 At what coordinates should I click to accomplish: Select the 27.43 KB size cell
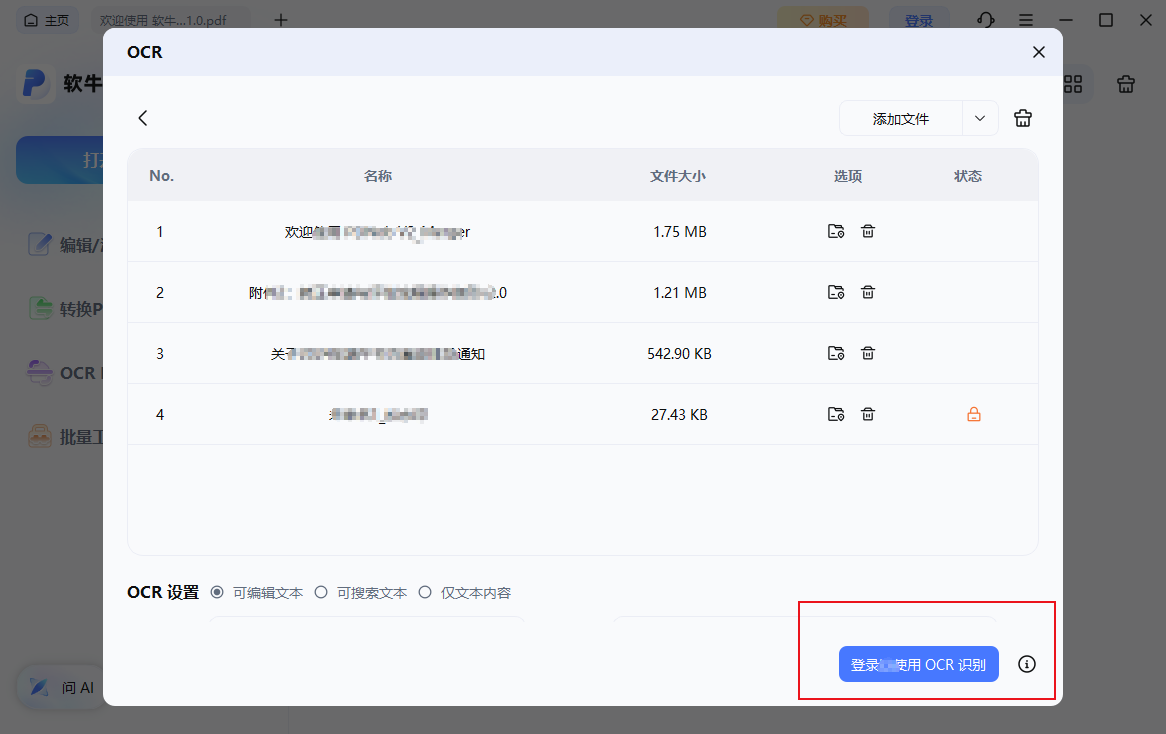[680, 415]
